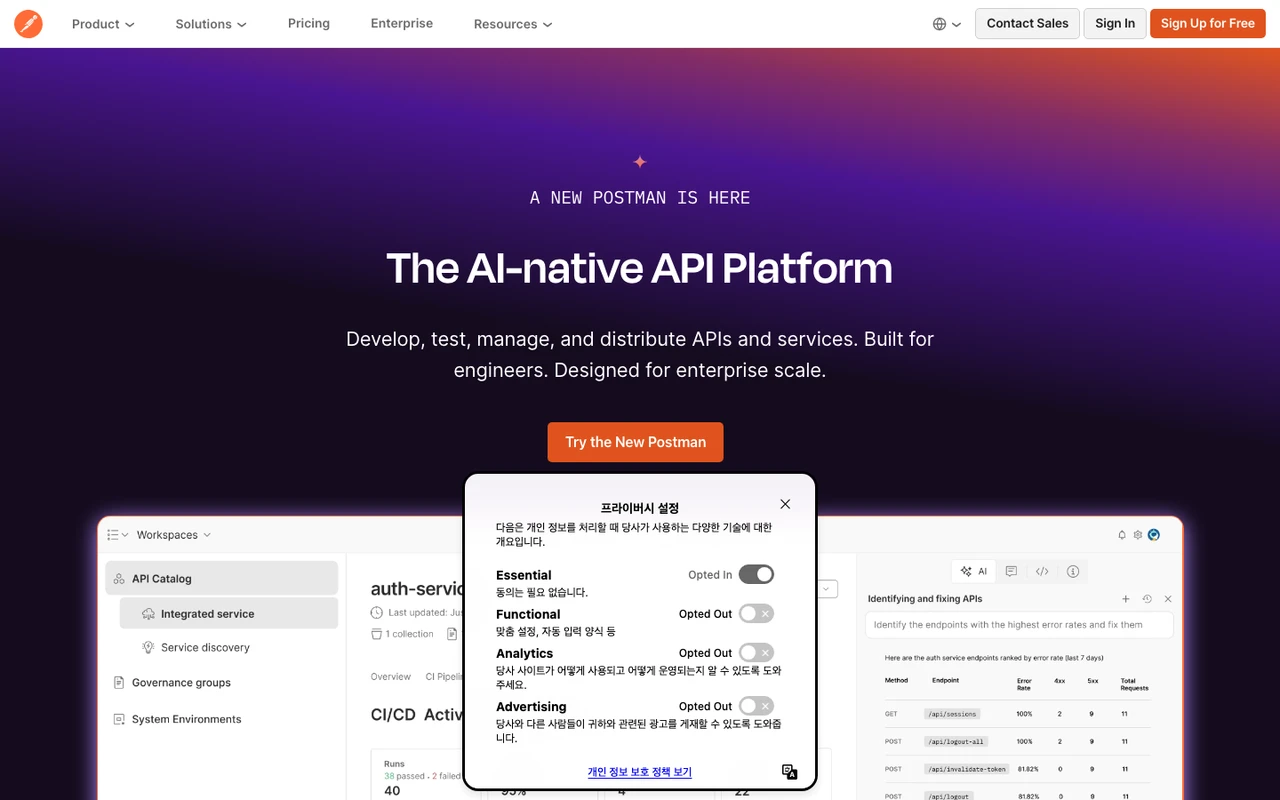Screen dimensions: 1280x800
Task: Open the globe language selector
Action: [947, 24]
